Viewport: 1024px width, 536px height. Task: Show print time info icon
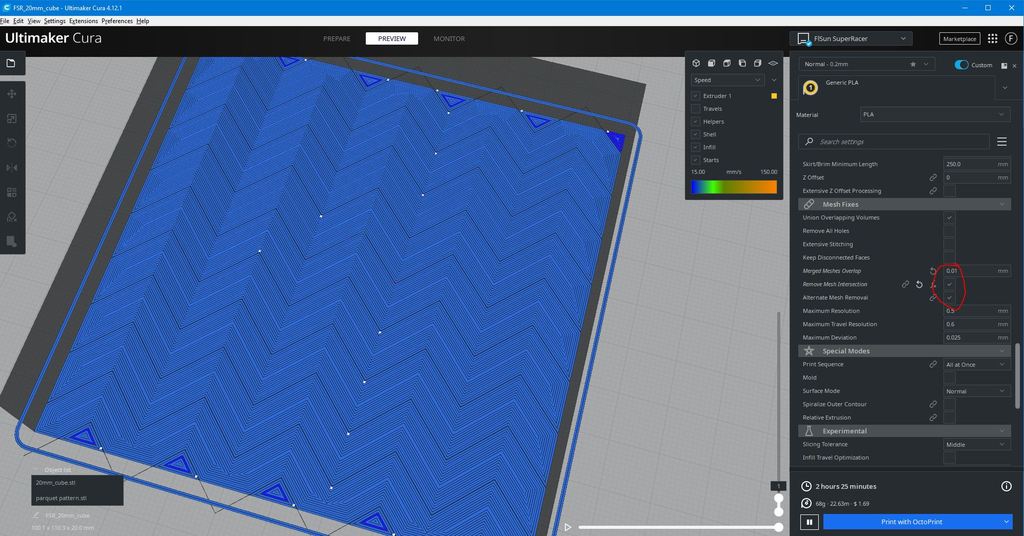(x=1006, y=486)
